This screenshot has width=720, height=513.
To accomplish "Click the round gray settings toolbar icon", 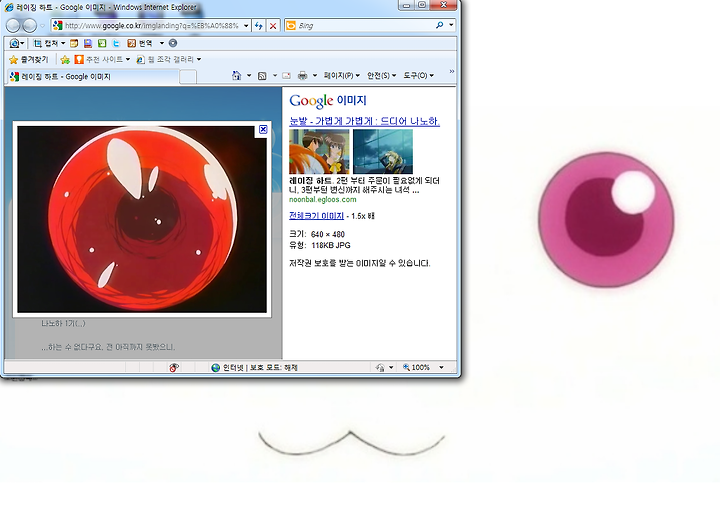I will pos(173,43).
